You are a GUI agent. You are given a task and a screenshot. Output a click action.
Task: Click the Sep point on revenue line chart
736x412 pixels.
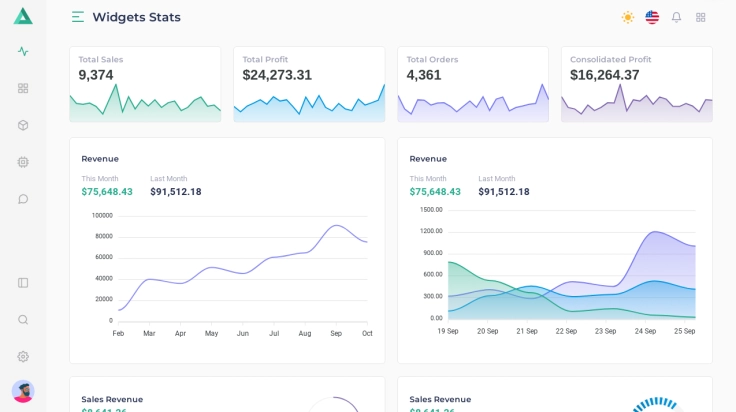pyautogui.click(x=336, y=226)
